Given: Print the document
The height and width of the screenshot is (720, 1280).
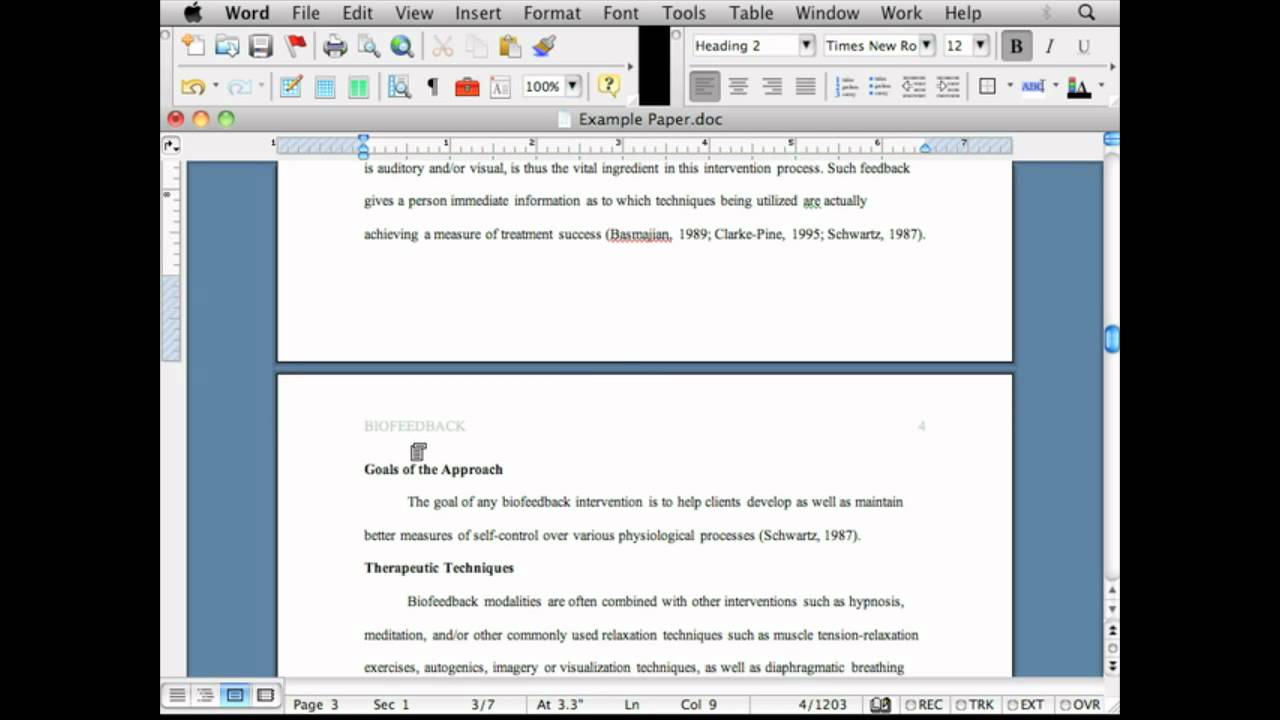Looking at the screenshot, I should click(x=335, y=45).
